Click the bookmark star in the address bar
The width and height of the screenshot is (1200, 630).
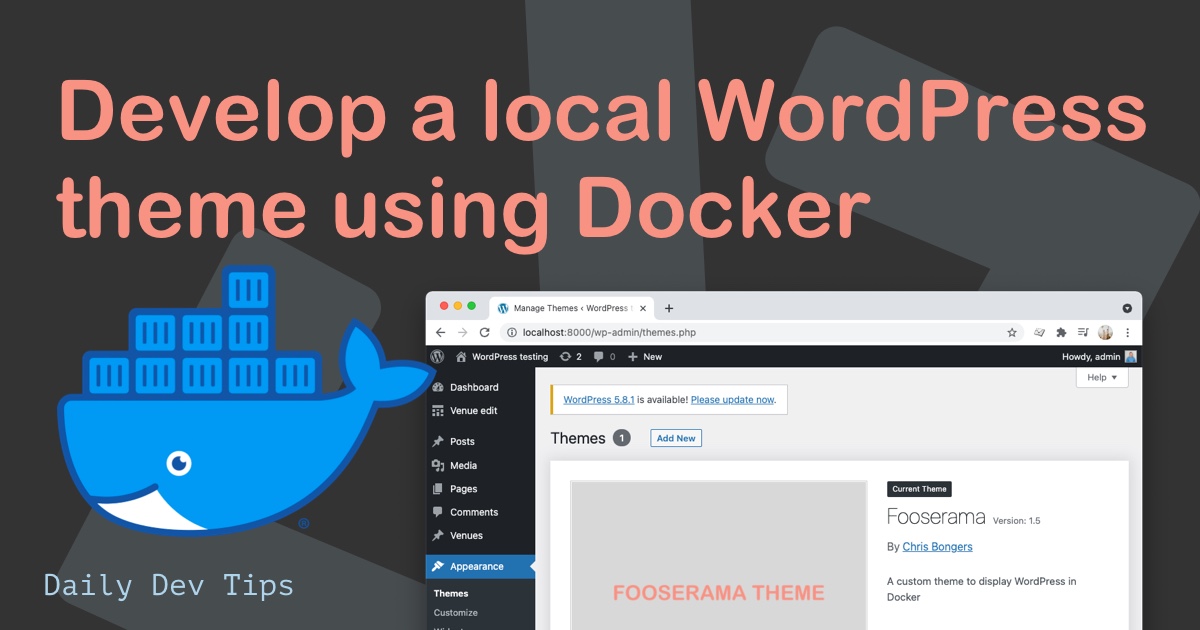pos(1012,332)
